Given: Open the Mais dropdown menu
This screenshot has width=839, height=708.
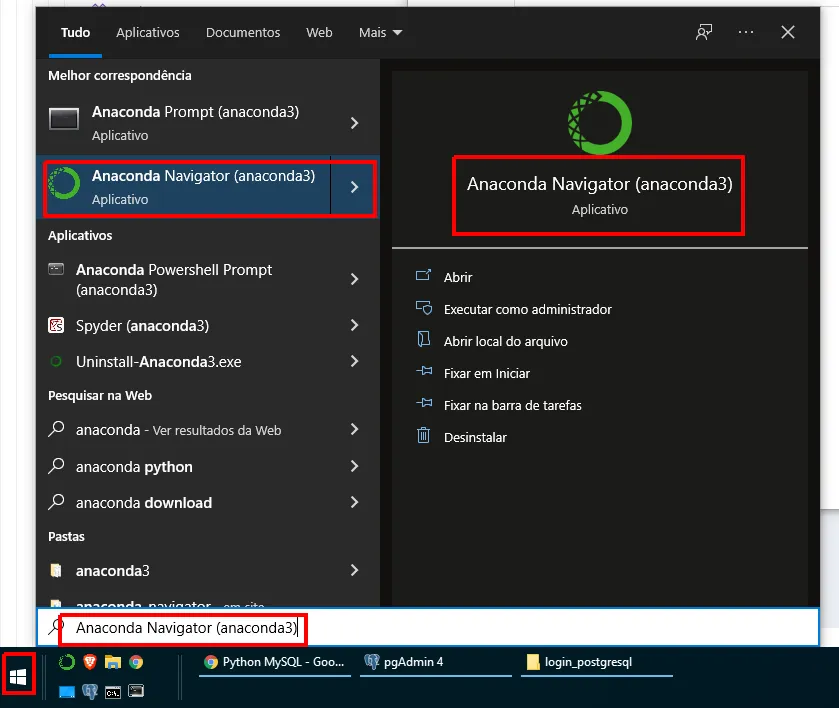Looking at the screenshot, I should click(x=380, y=33).
